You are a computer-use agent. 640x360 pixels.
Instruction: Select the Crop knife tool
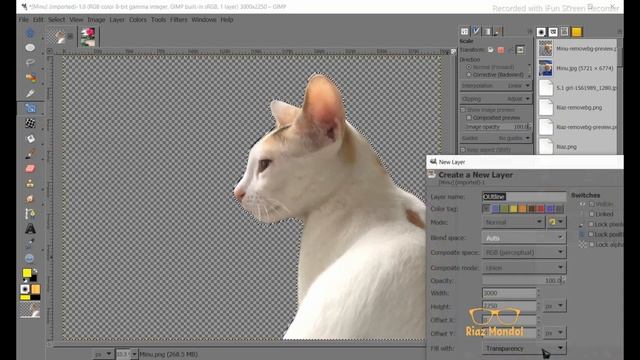click(x=30, y=93)
